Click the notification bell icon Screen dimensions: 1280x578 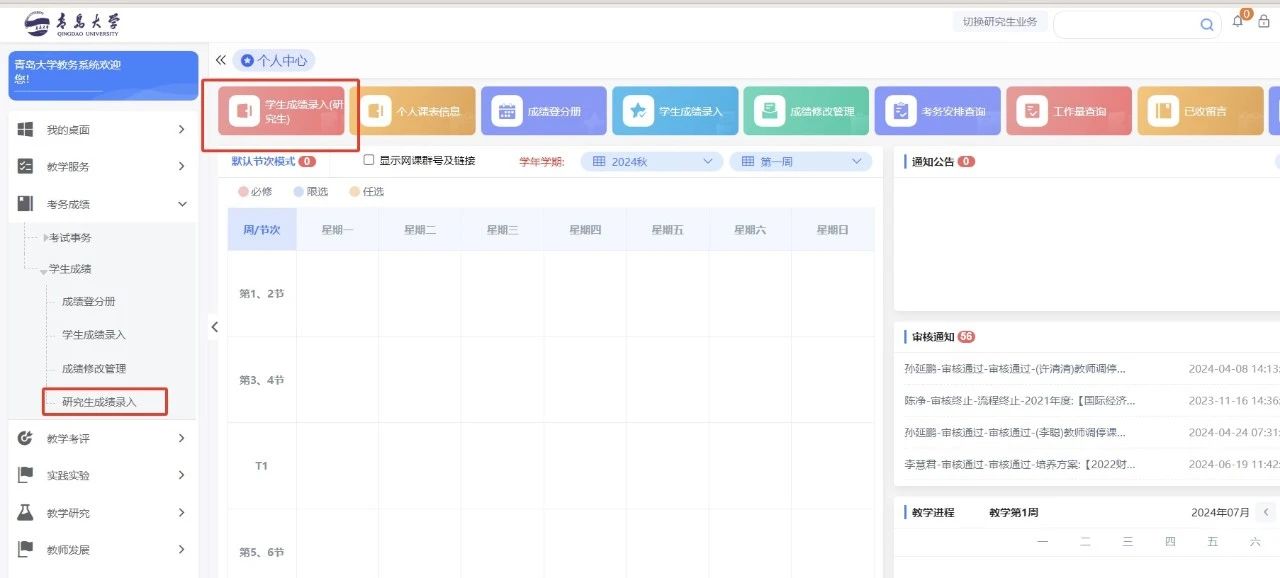1238,22
